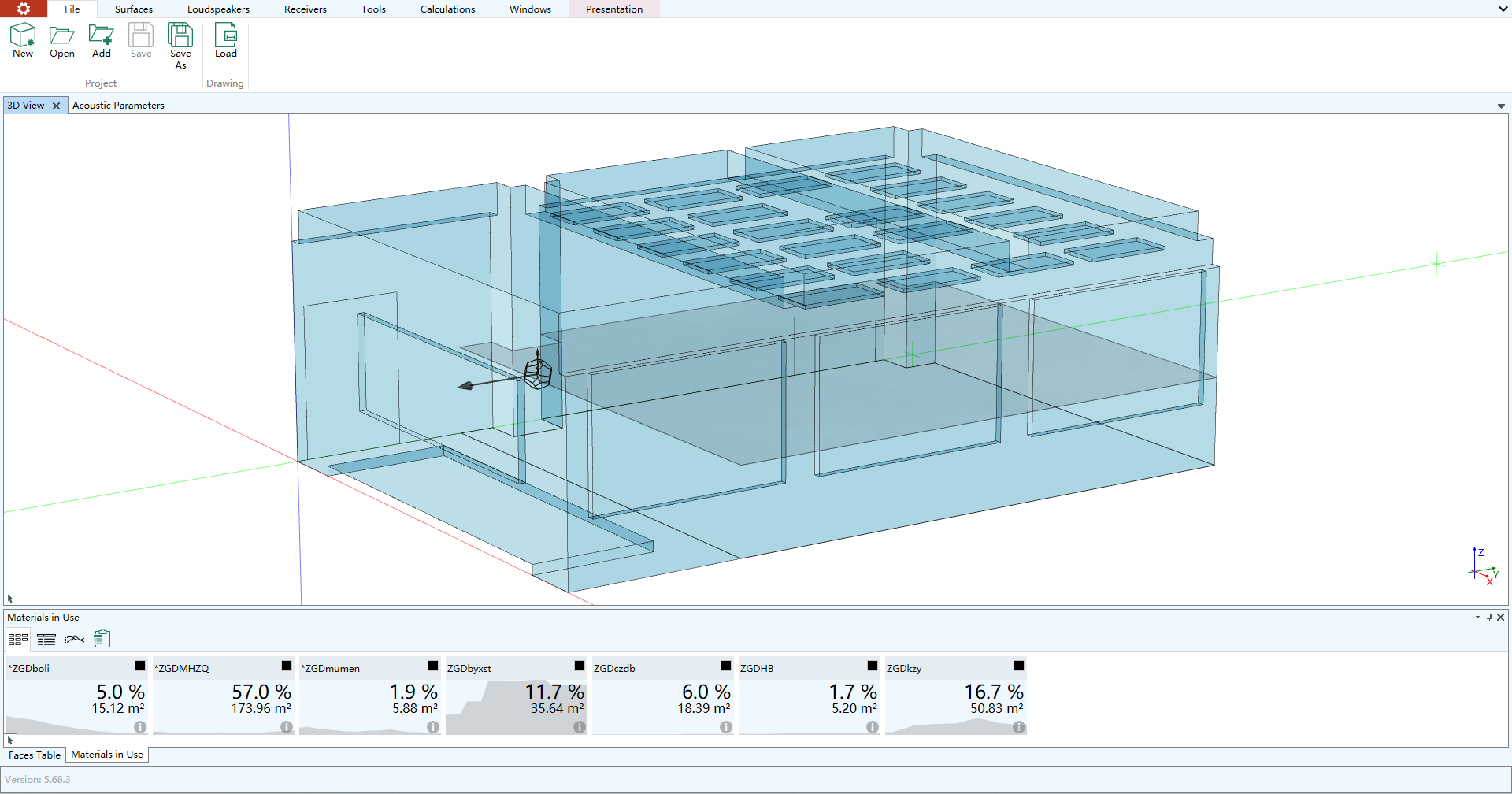Click the green receiver marker inside room
The image size is (1512, 794).
point(912,354)
